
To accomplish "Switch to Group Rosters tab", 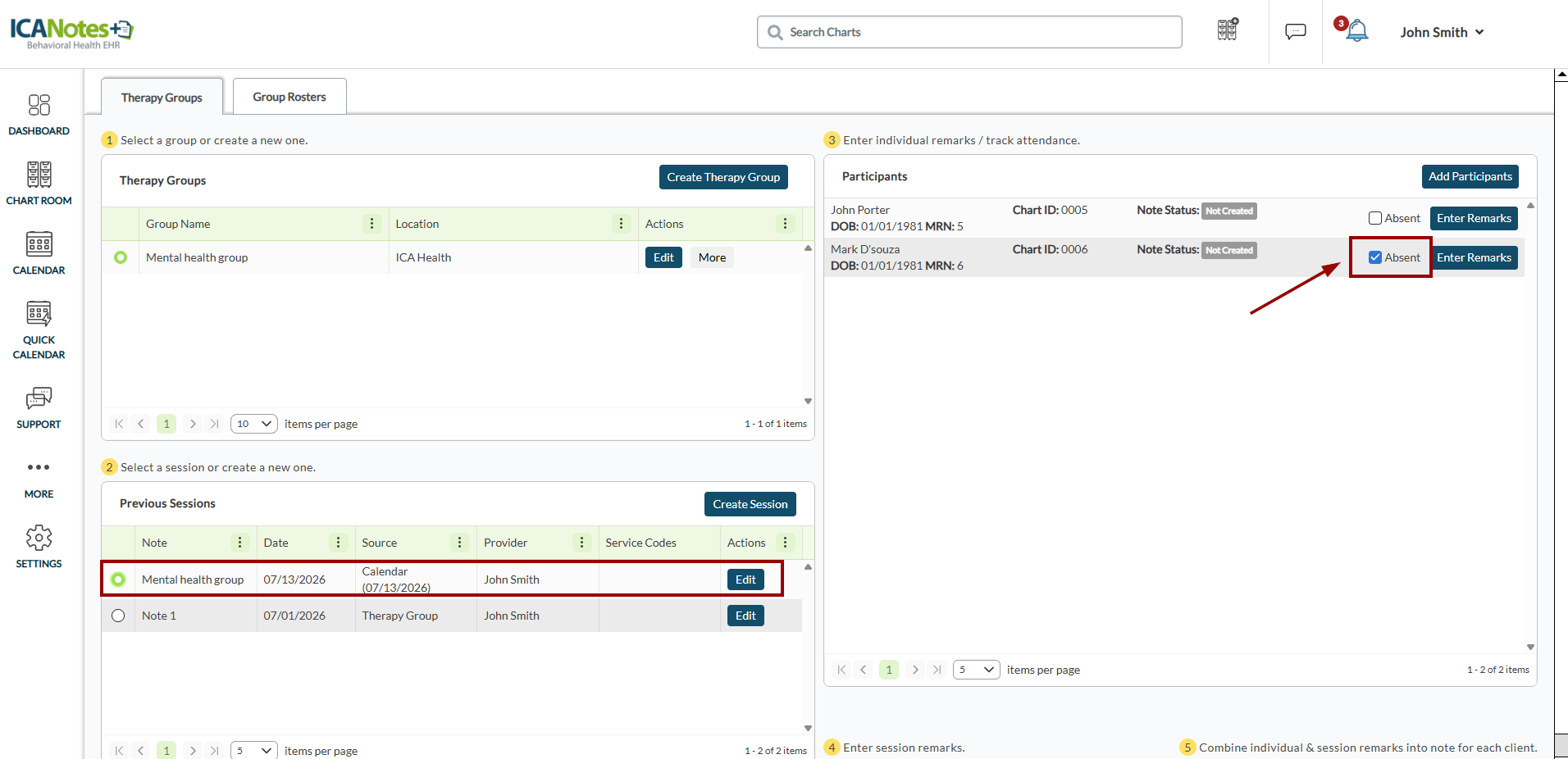I will pyautogui.click(x=289, y=97).
